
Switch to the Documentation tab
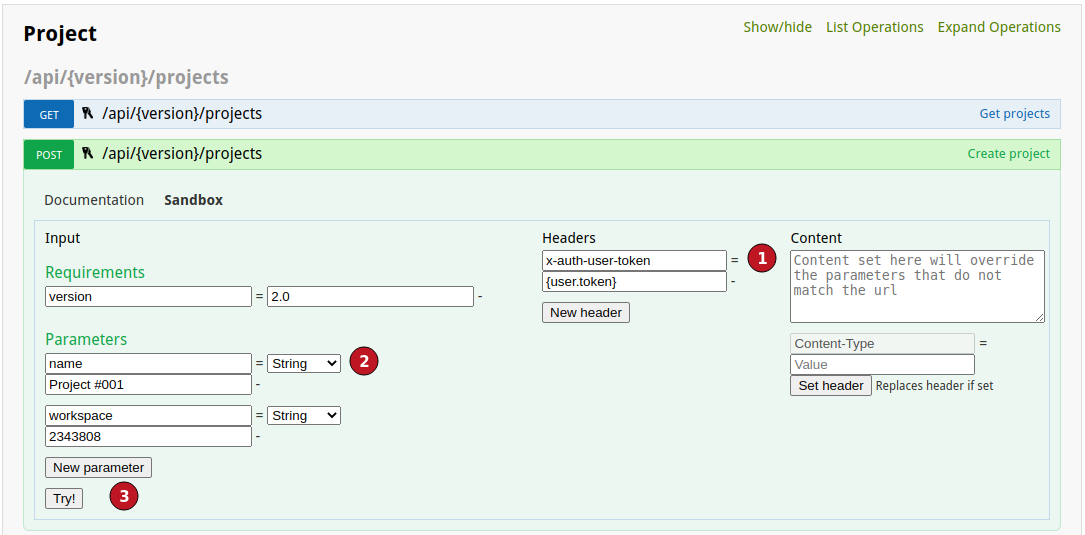94,200
